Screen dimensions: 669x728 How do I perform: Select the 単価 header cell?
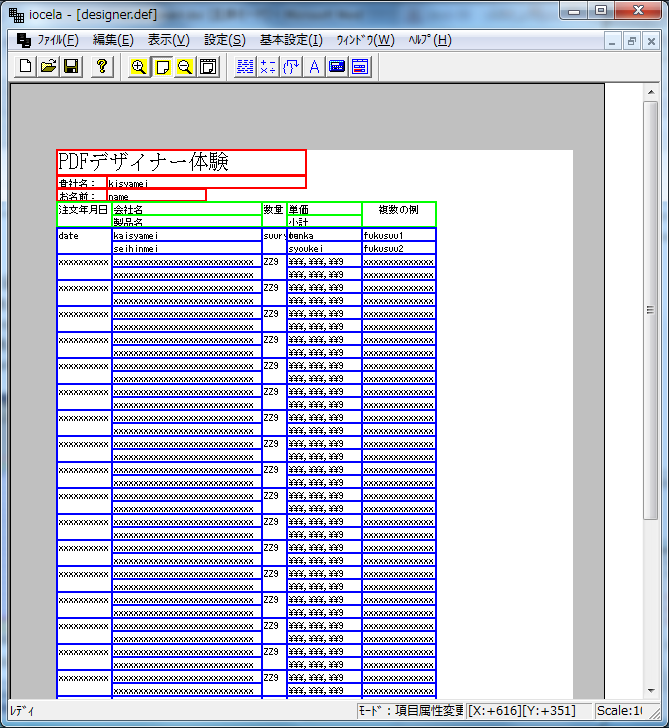point(324,209)
